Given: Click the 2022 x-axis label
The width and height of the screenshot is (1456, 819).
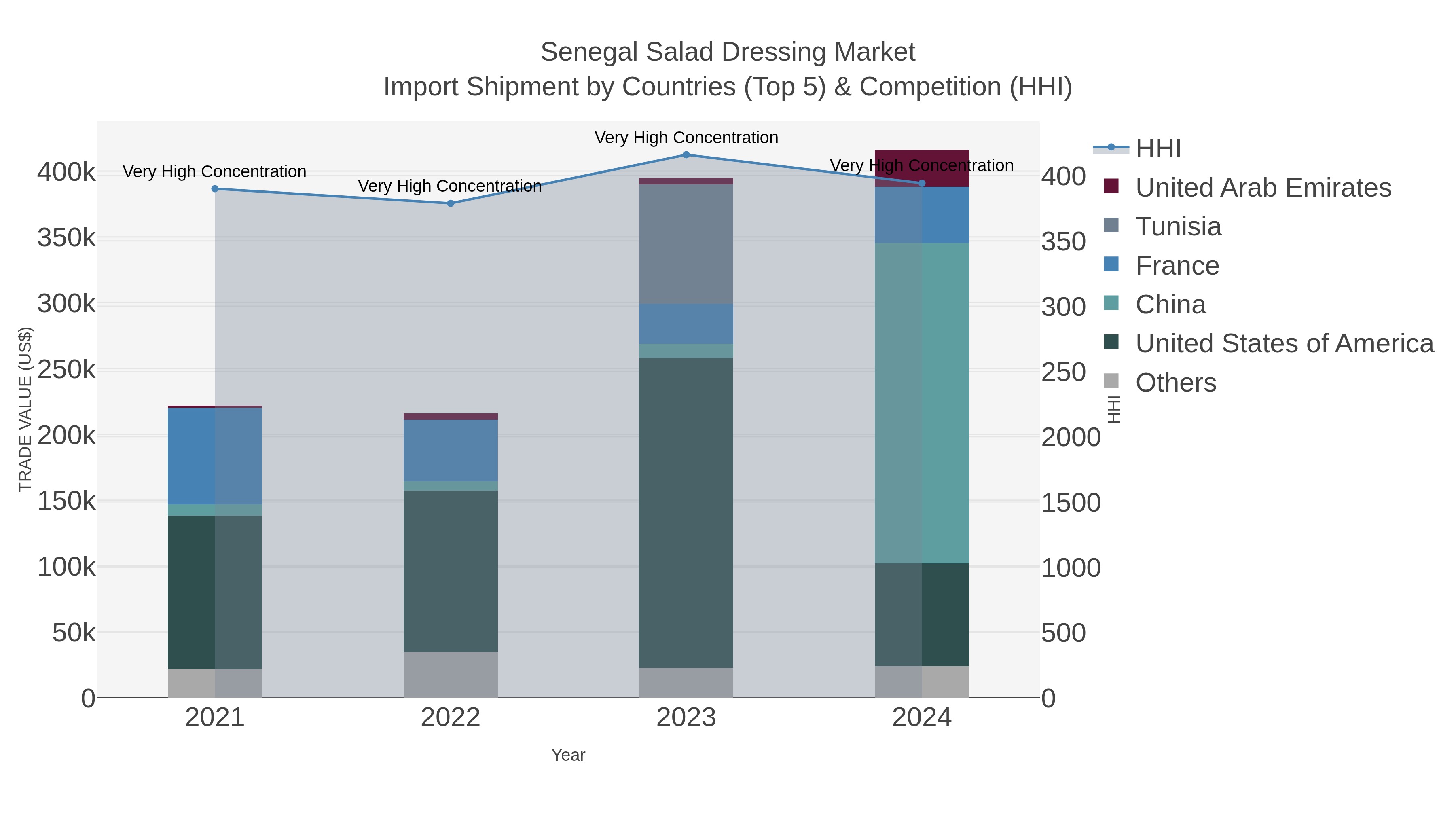Looking at the screenshot, I should click(x=451, y=718).
